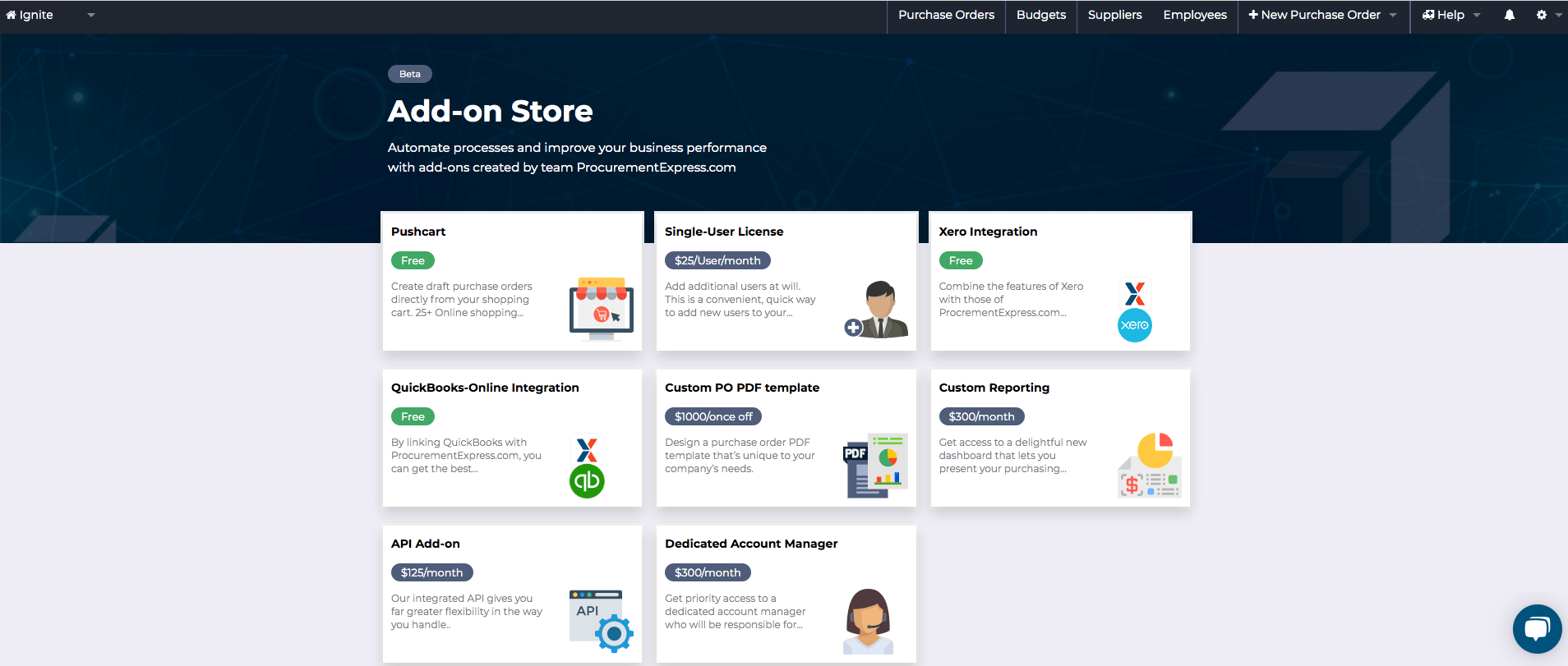This screenshot has height=666, width=1568.
Task: Expand the Ignite company dropdown
Action: coord(90,15)
